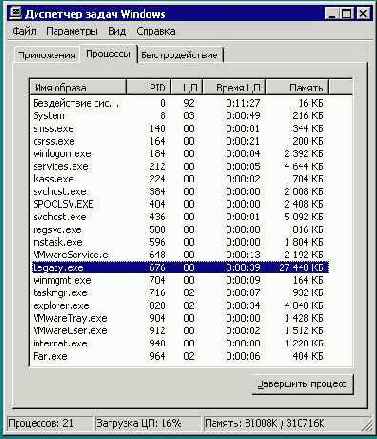Sort by Память column header

coord(297,87)
